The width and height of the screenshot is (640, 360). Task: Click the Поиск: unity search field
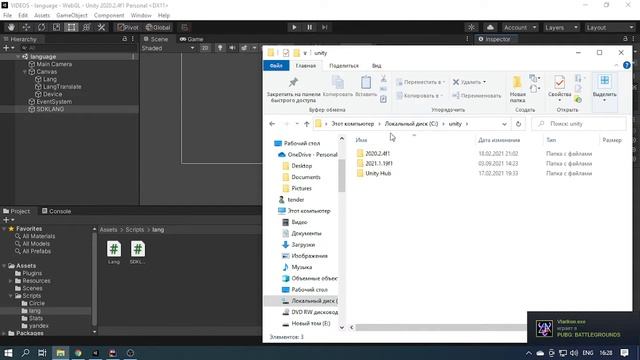point(579,124)
